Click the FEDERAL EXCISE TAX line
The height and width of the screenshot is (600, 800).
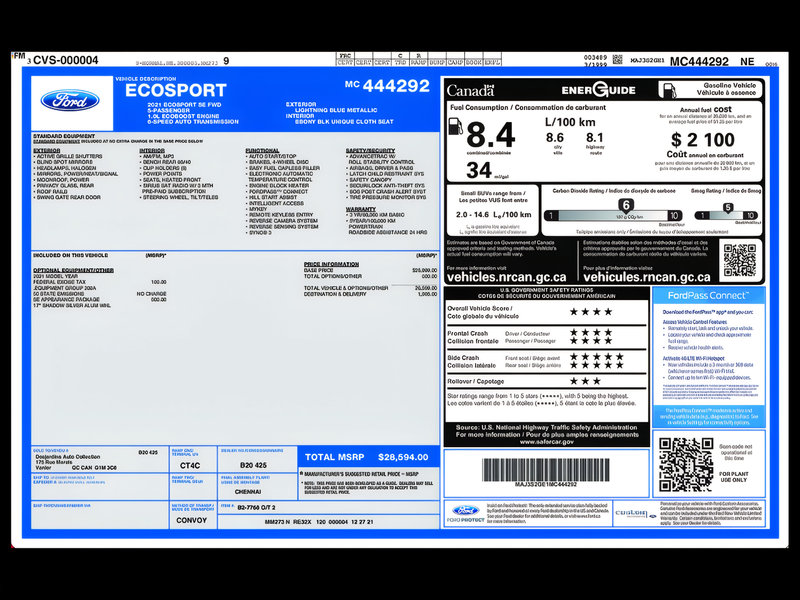99,282
